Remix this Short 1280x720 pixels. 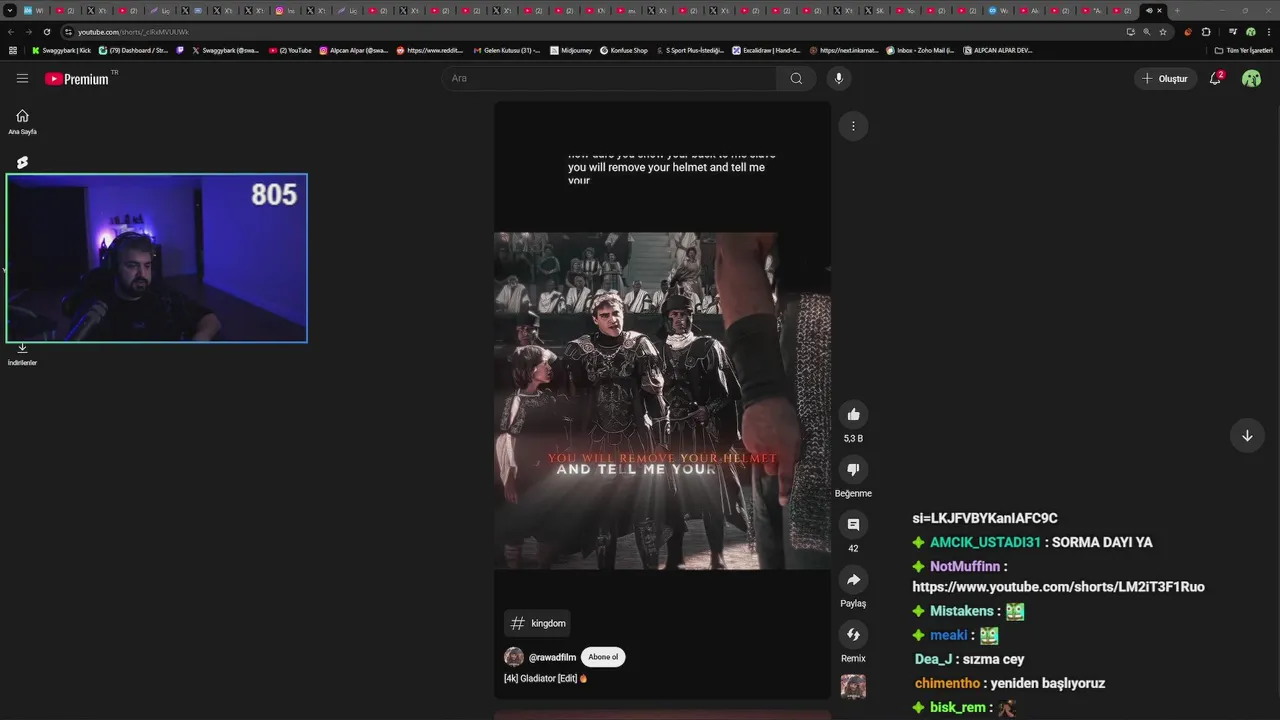click(x=853, y=634)
